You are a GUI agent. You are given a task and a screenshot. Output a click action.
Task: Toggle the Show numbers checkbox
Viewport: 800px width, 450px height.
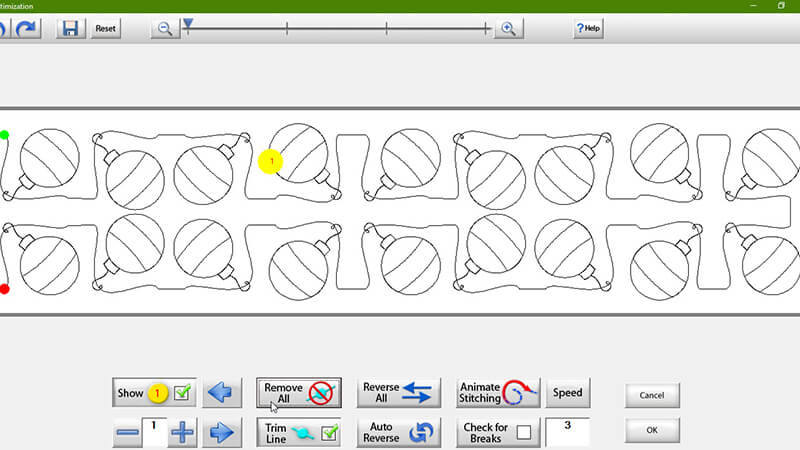[182, 393]
